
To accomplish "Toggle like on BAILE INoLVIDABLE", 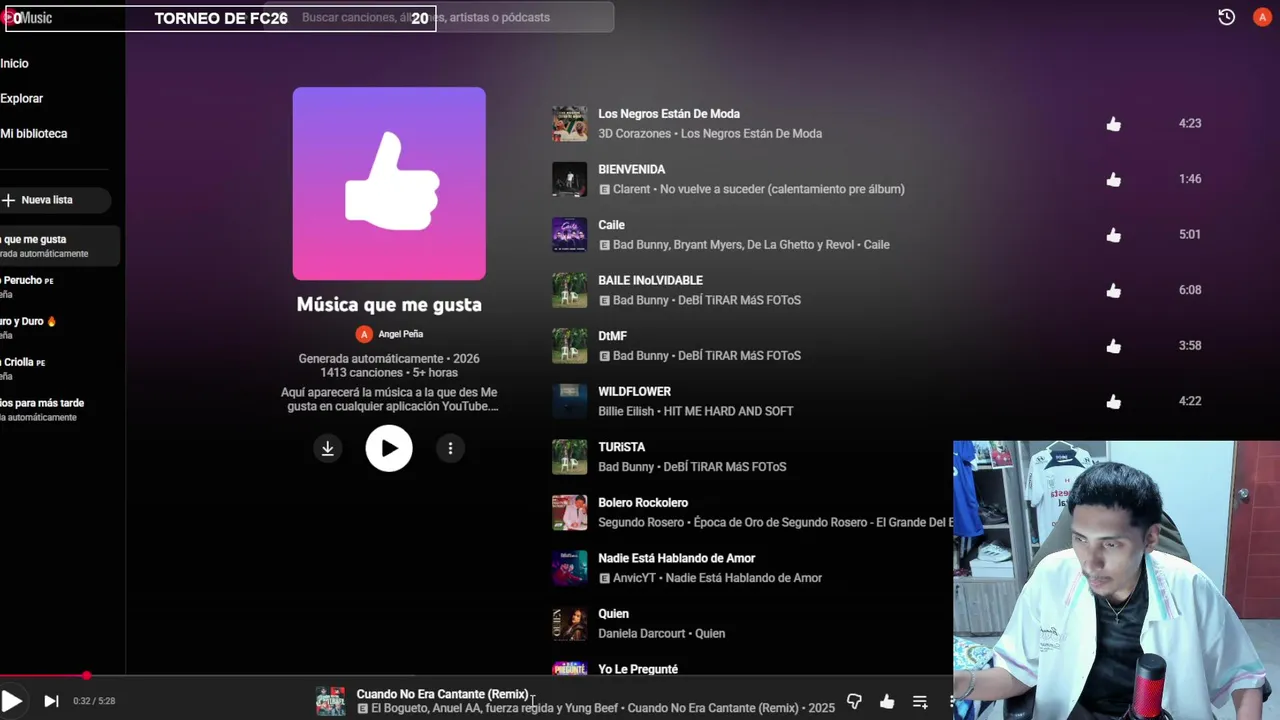I will [x=1113, y=290].
